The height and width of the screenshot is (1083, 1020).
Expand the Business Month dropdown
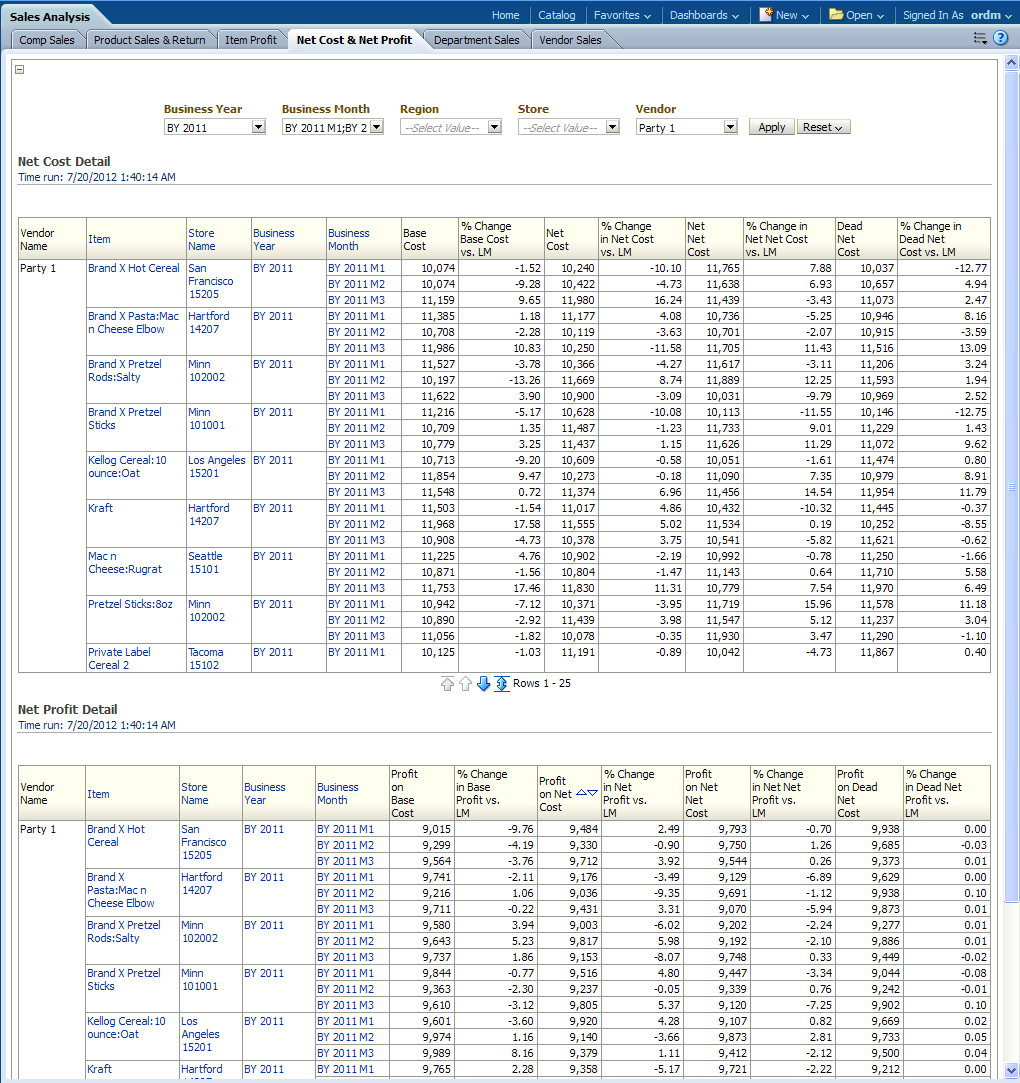click(376, 127)
